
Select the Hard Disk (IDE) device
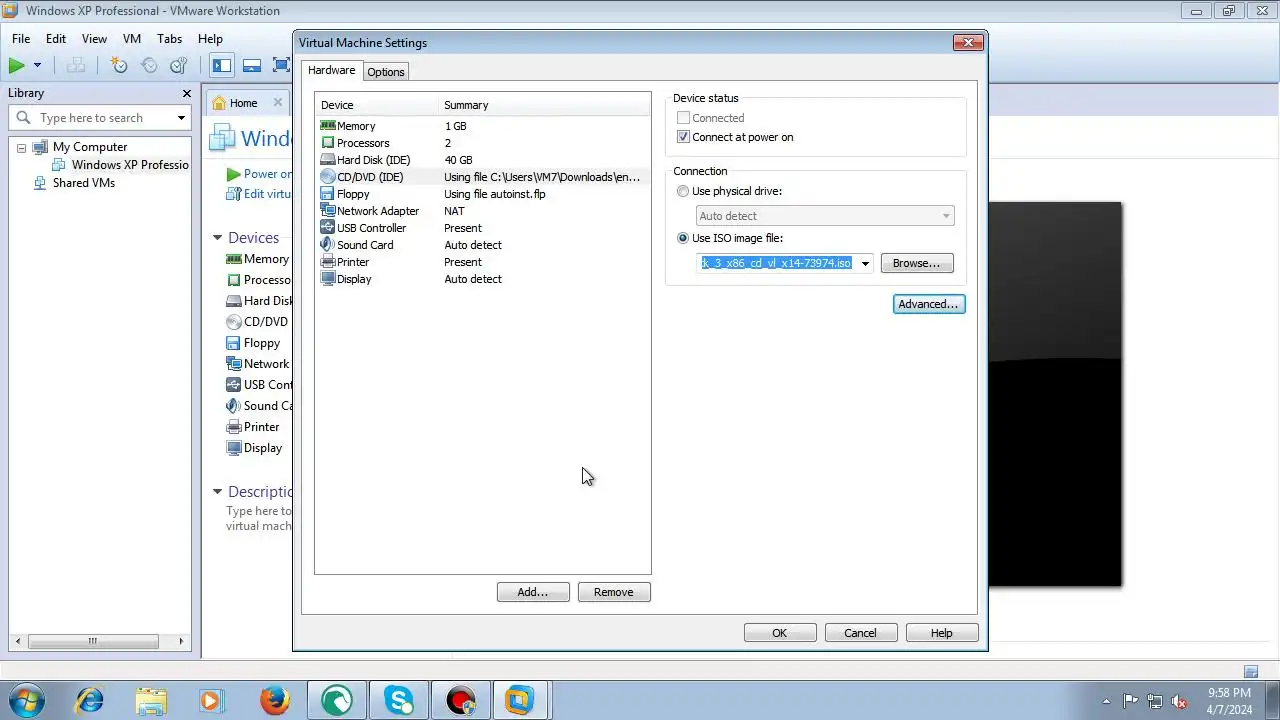[482, 160]
